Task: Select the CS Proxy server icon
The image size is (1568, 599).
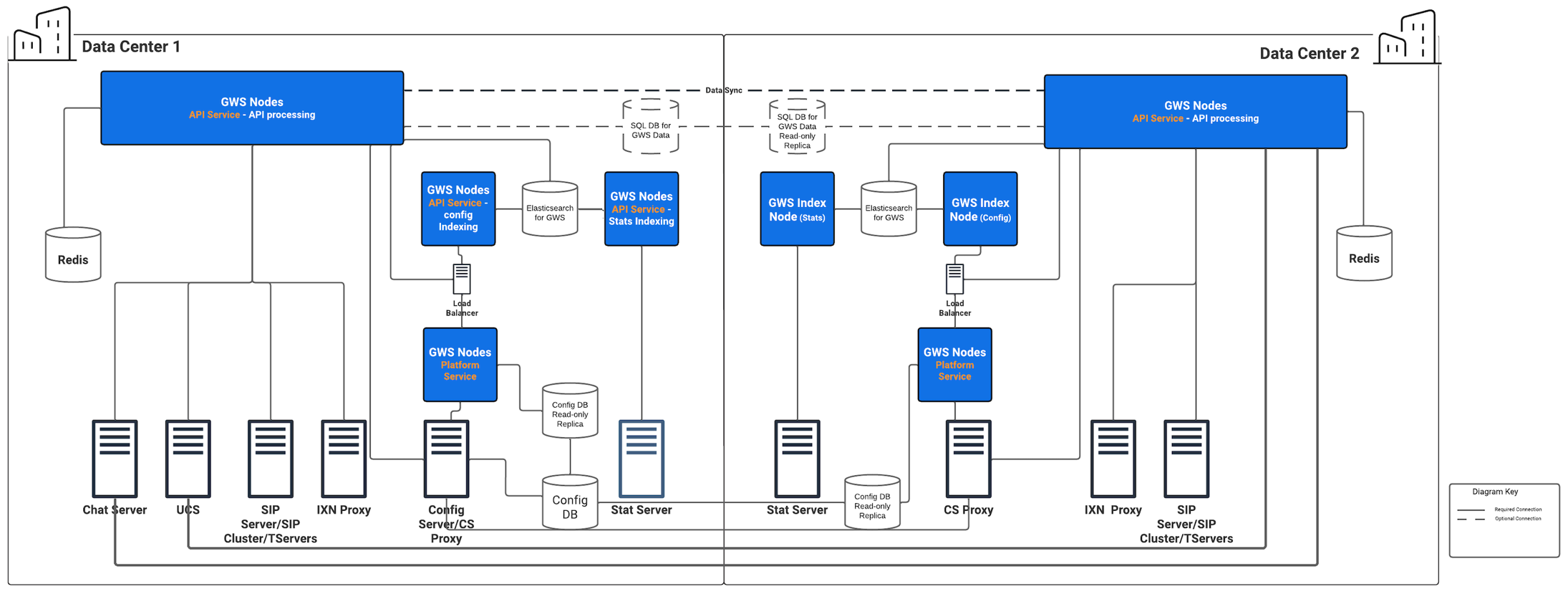Action: pyautogui.click(x=969, y=459)
